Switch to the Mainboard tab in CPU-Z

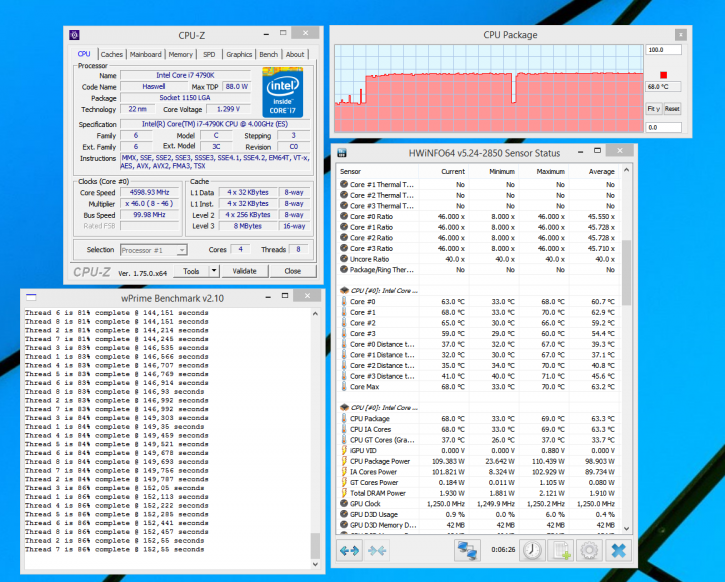pyautogui.click(x=146, y=55)
